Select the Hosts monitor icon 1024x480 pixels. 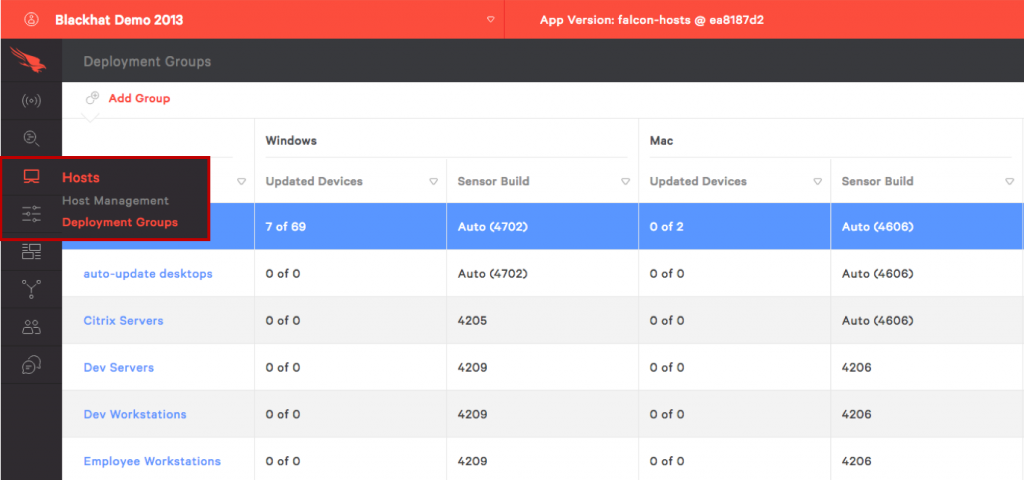coord(31,177)
